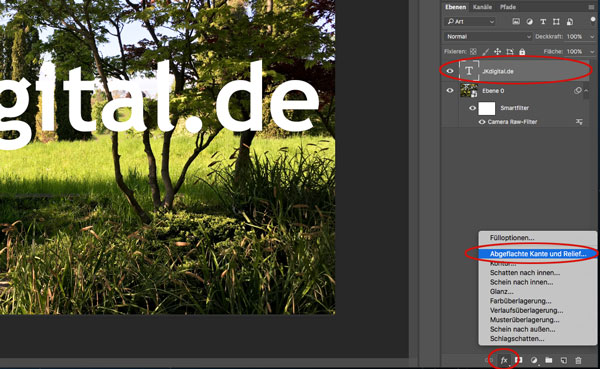Toggle Smartfilter visibility eye
The width and height of the screenshot is (600, 369).
473,108
